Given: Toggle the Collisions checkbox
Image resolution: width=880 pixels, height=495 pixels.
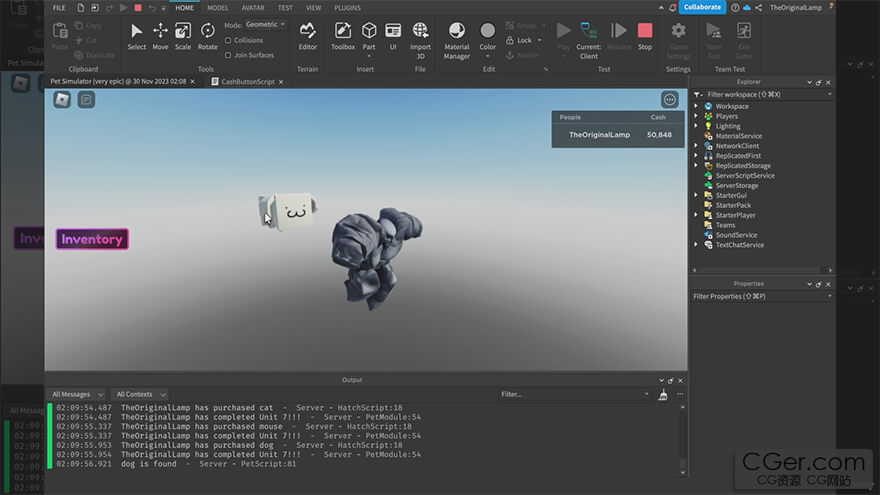Looking at the screenshot, I should (x=228, y=40).
